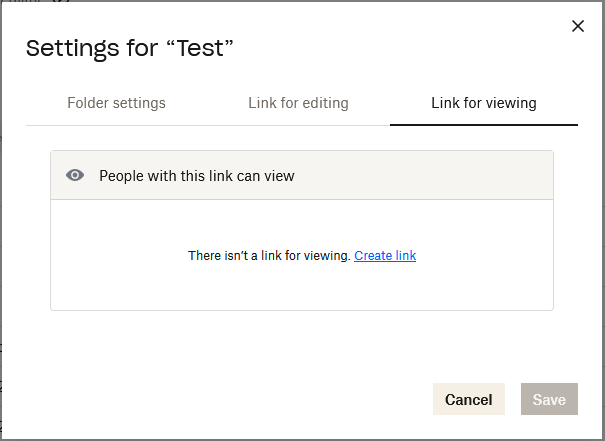The image size is (605, 441).
Task: Click the word "People" in the panel header
Action: pyautogui.click(x=121, y=176)
